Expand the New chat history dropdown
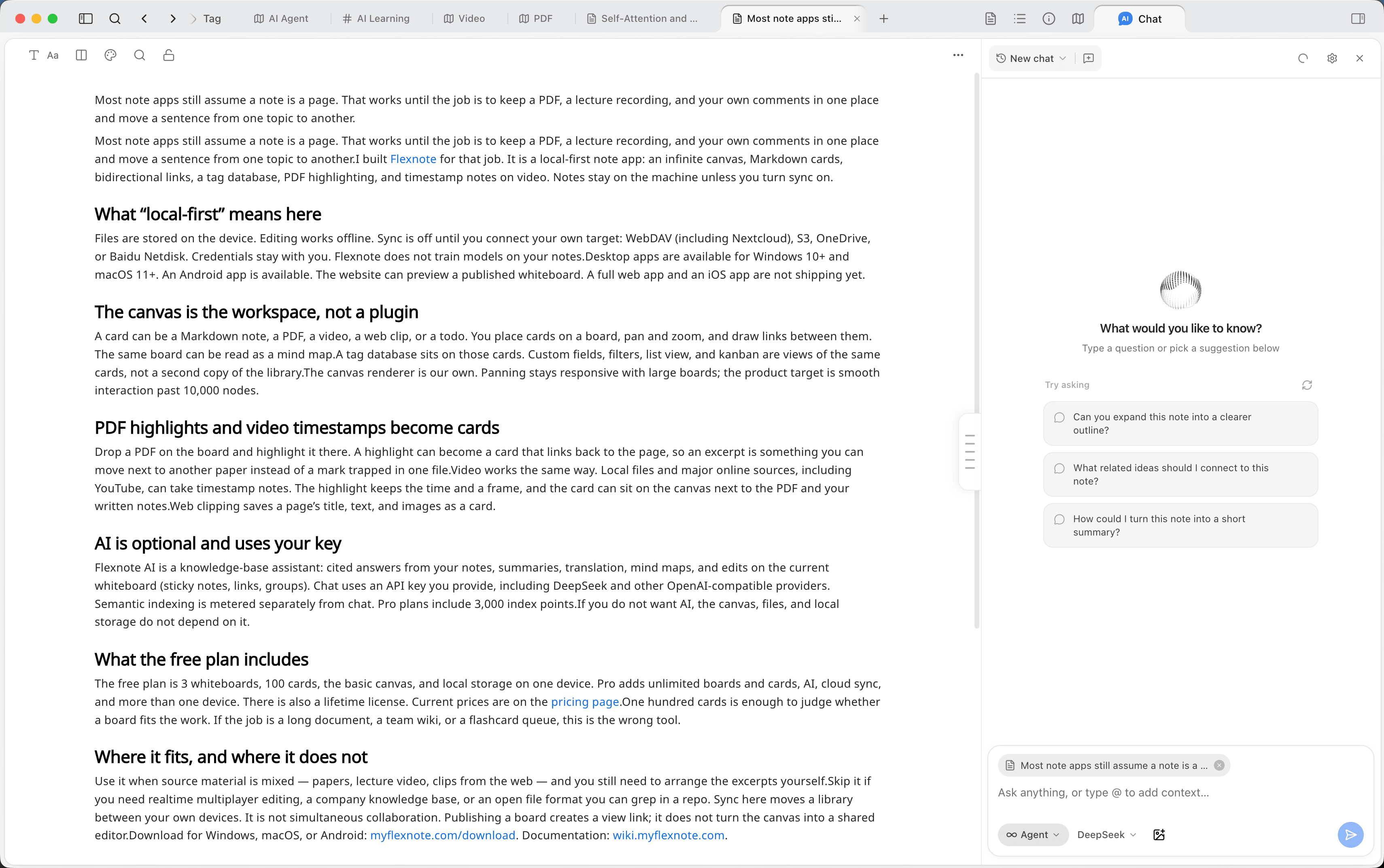The height and width of the screenshot is (868, 1384). (x=1031, y=58)
